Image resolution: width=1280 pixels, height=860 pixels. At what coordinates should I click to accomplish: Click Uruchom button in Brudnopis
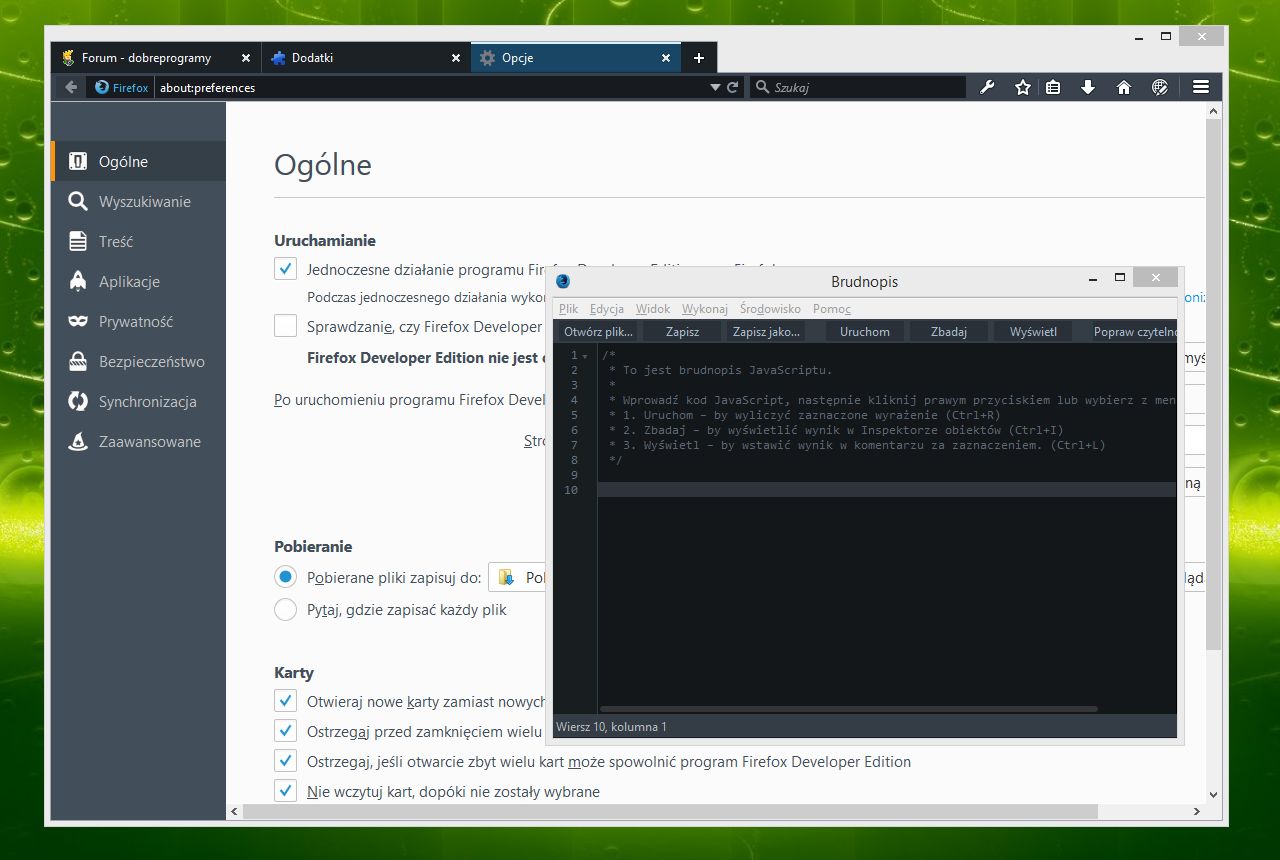(x=865, y=331)
